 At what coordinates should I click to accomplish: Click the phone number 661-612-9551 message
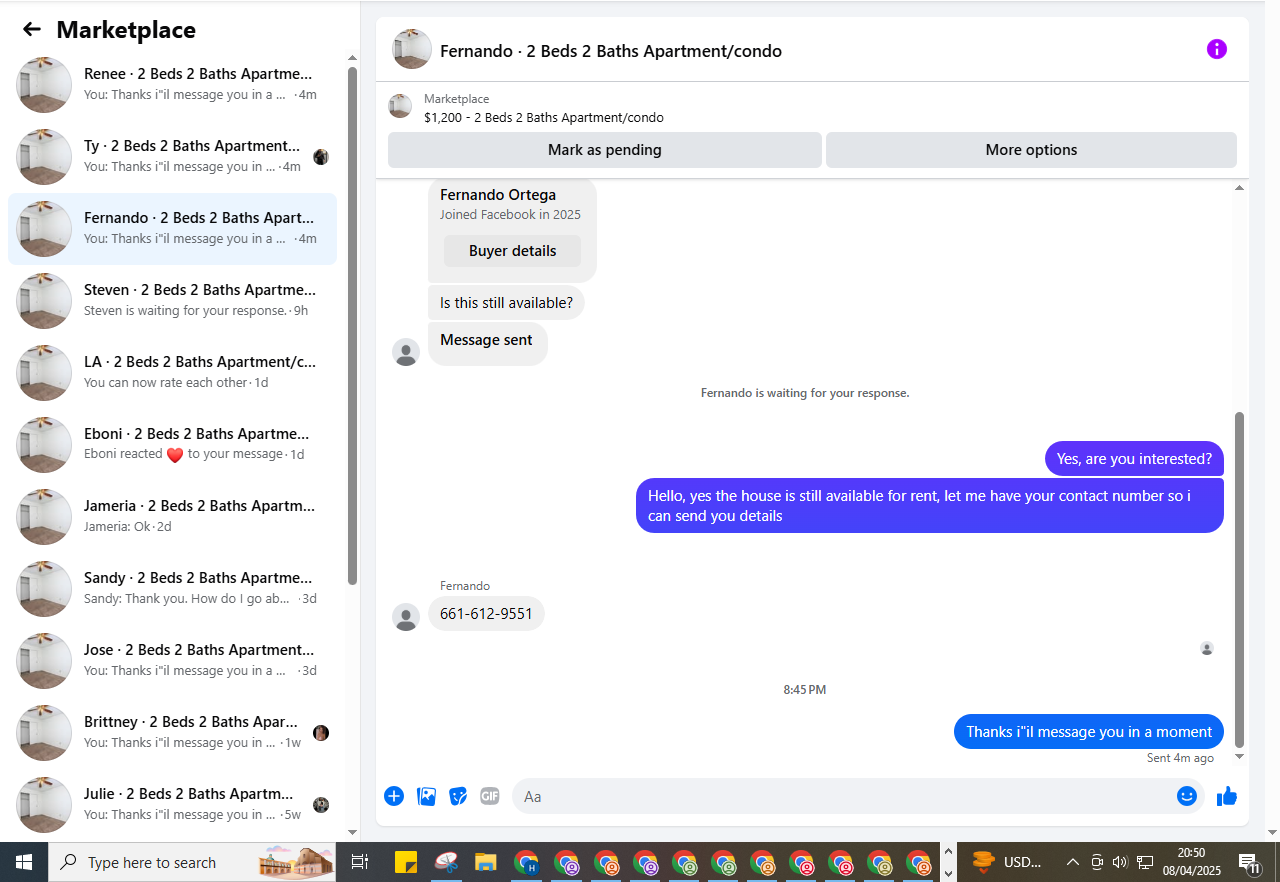tap(486, 614)
